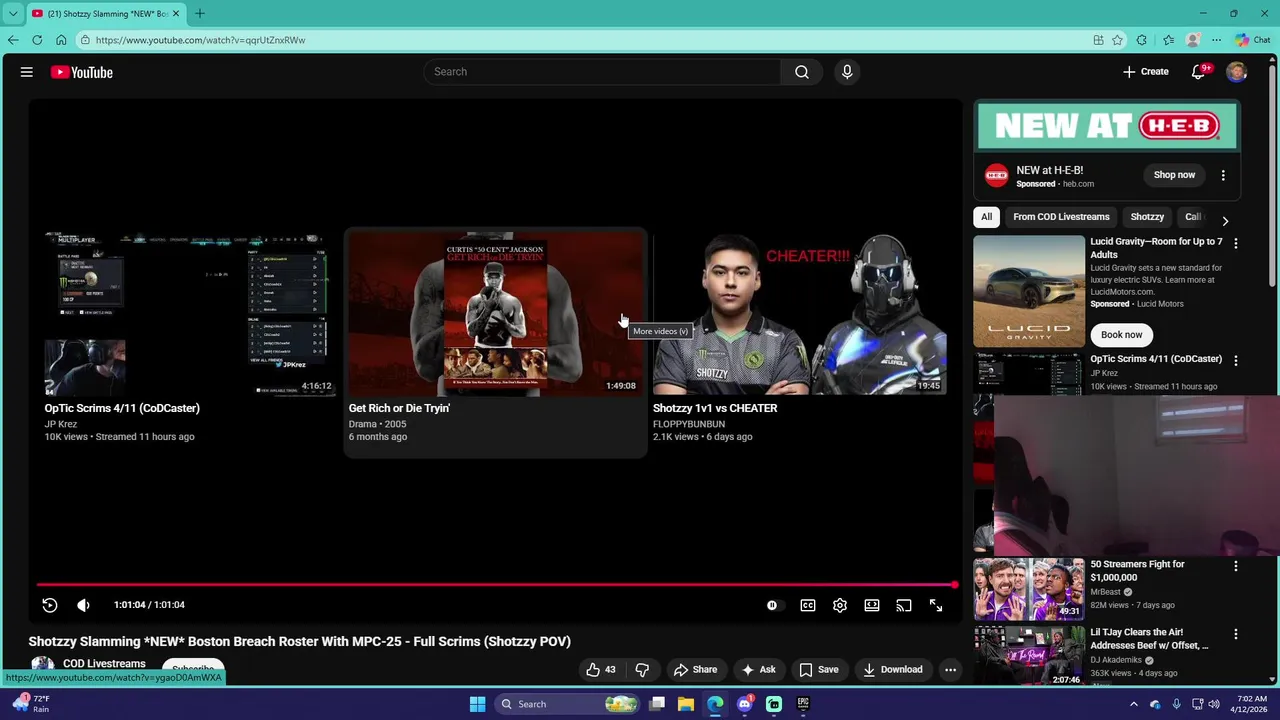Toggle closed captions in the player

[x=808, y=605]
